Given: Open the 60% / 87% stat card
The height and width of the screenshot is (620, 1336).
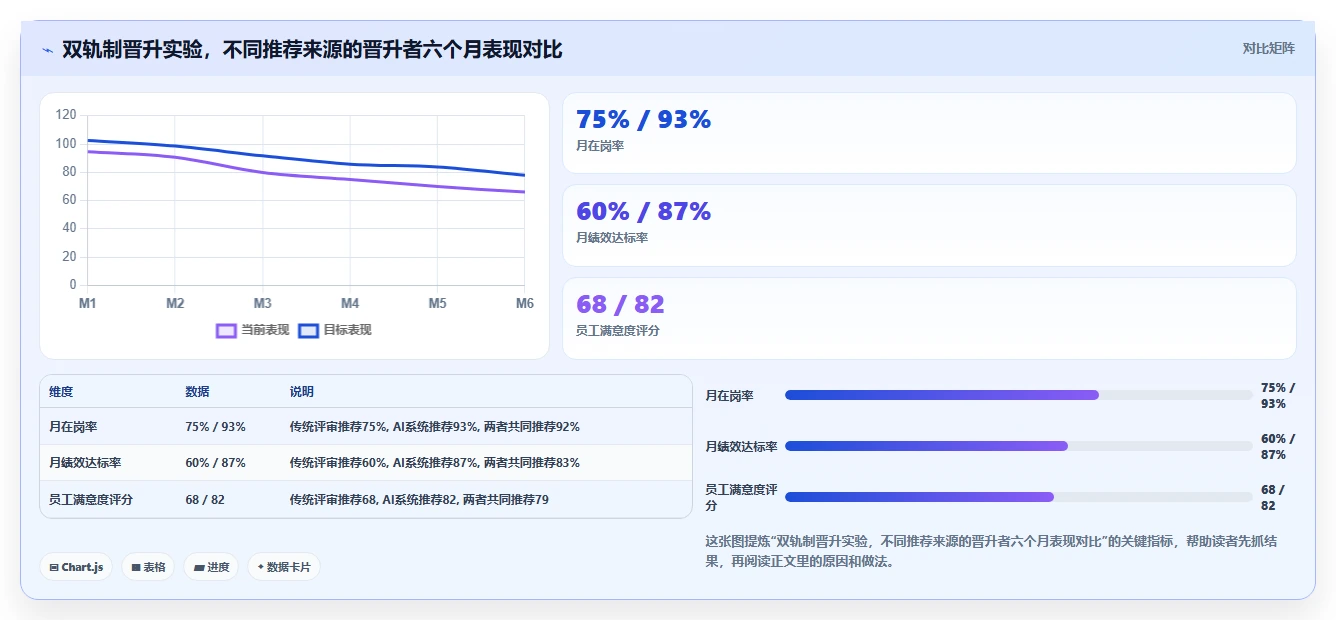Looking at the screenshot, I should click(x=929, y=225).
